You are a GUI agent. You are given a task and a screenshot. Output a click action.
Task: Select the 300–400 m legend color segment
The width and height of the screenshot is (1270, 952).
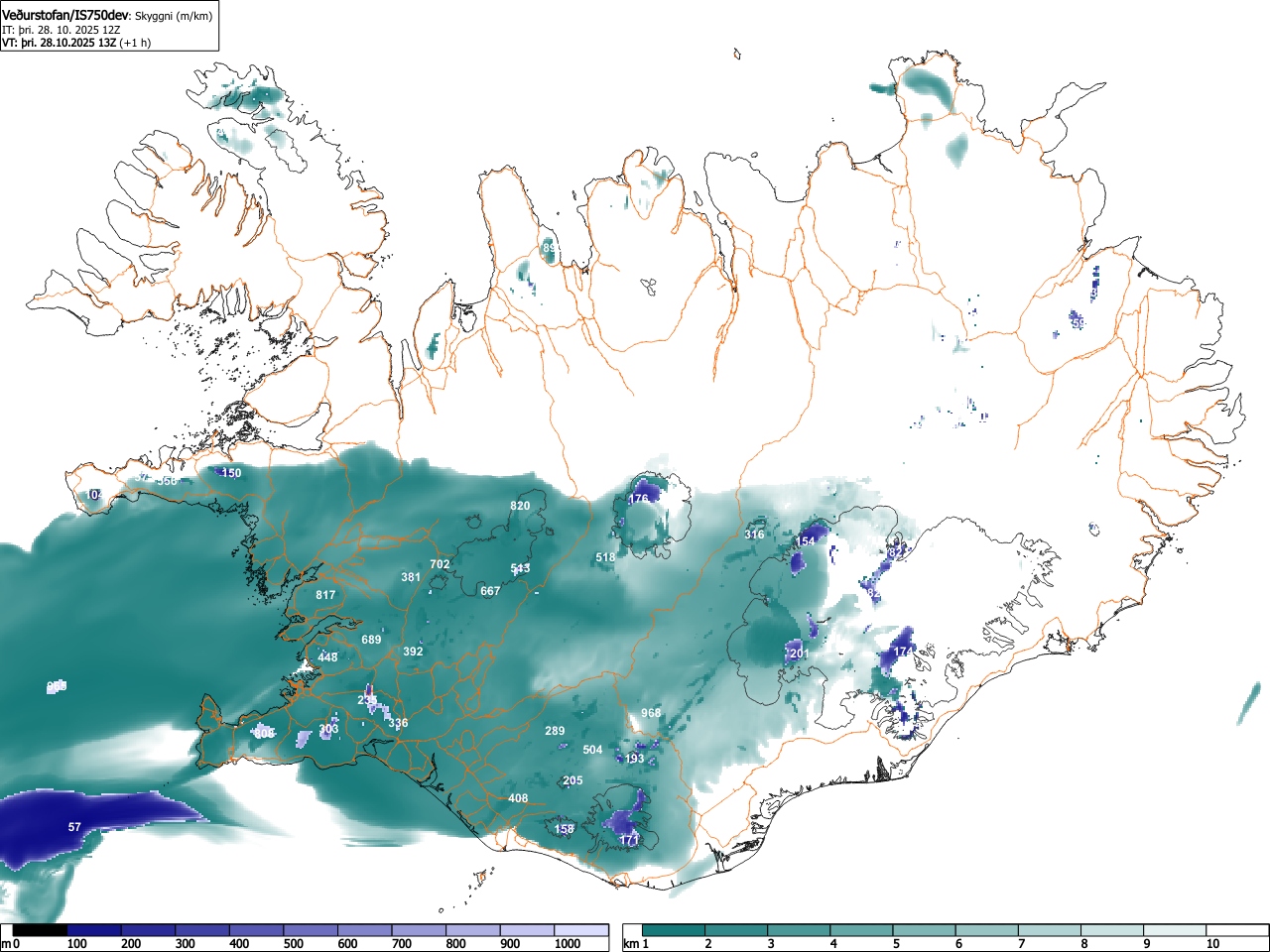pyautogui.click(x=202, y=930)
